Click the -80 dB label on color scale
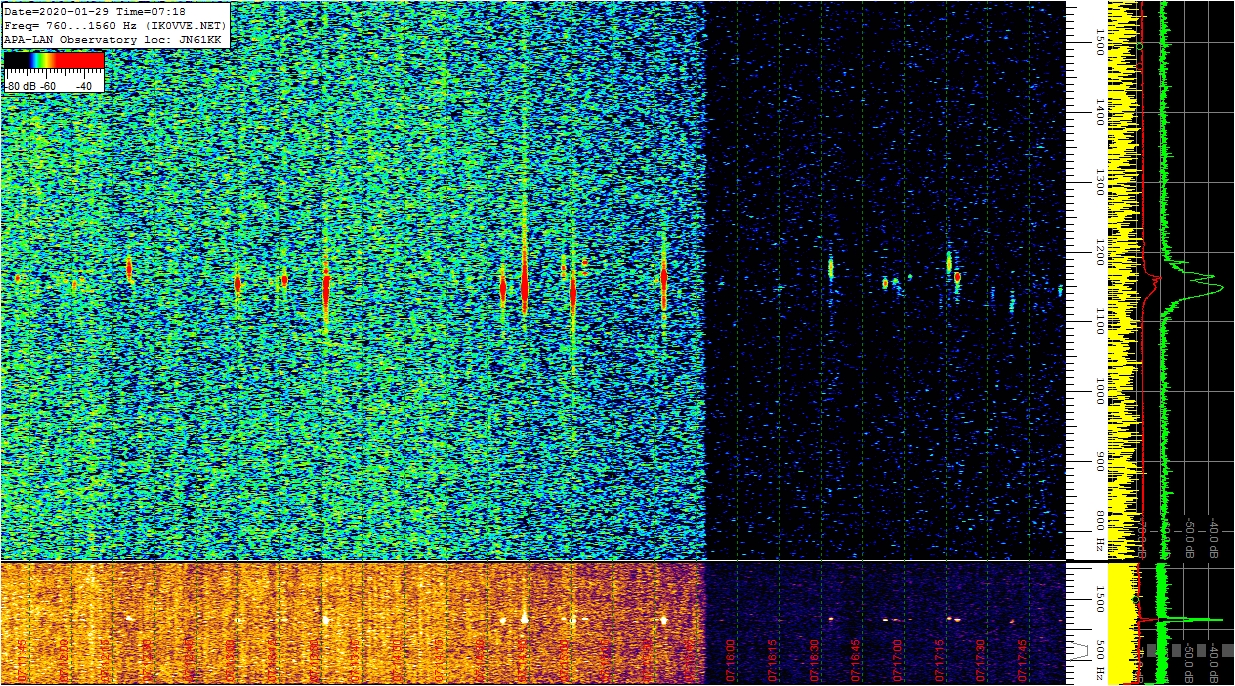 [21, 86]
